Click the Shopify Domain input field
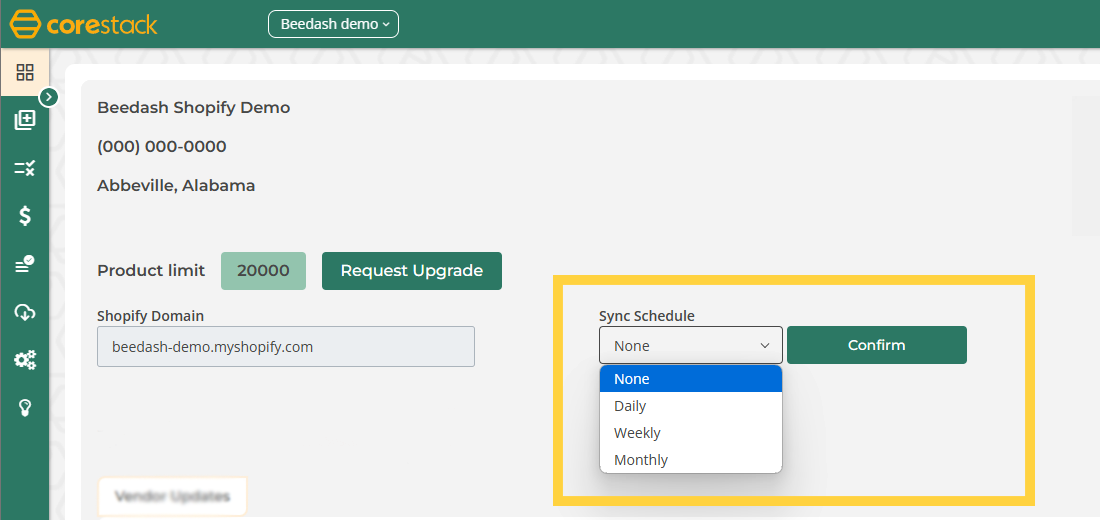 click(286, 347)
